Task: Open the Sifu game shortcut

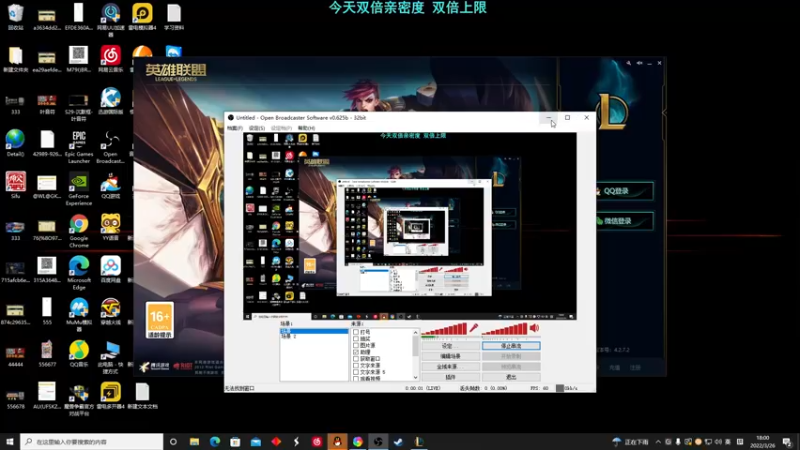Action: (15, 185)
